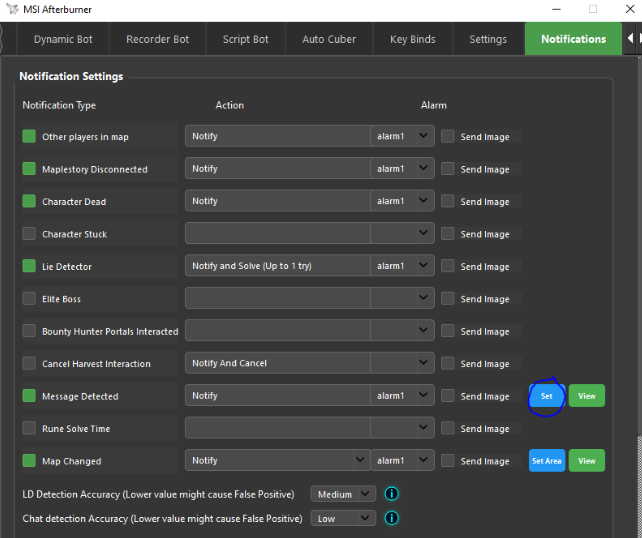642x538 pixels.
Task: Click the info icon beside LD Detection Accuracy
Action: coord(392,494)
